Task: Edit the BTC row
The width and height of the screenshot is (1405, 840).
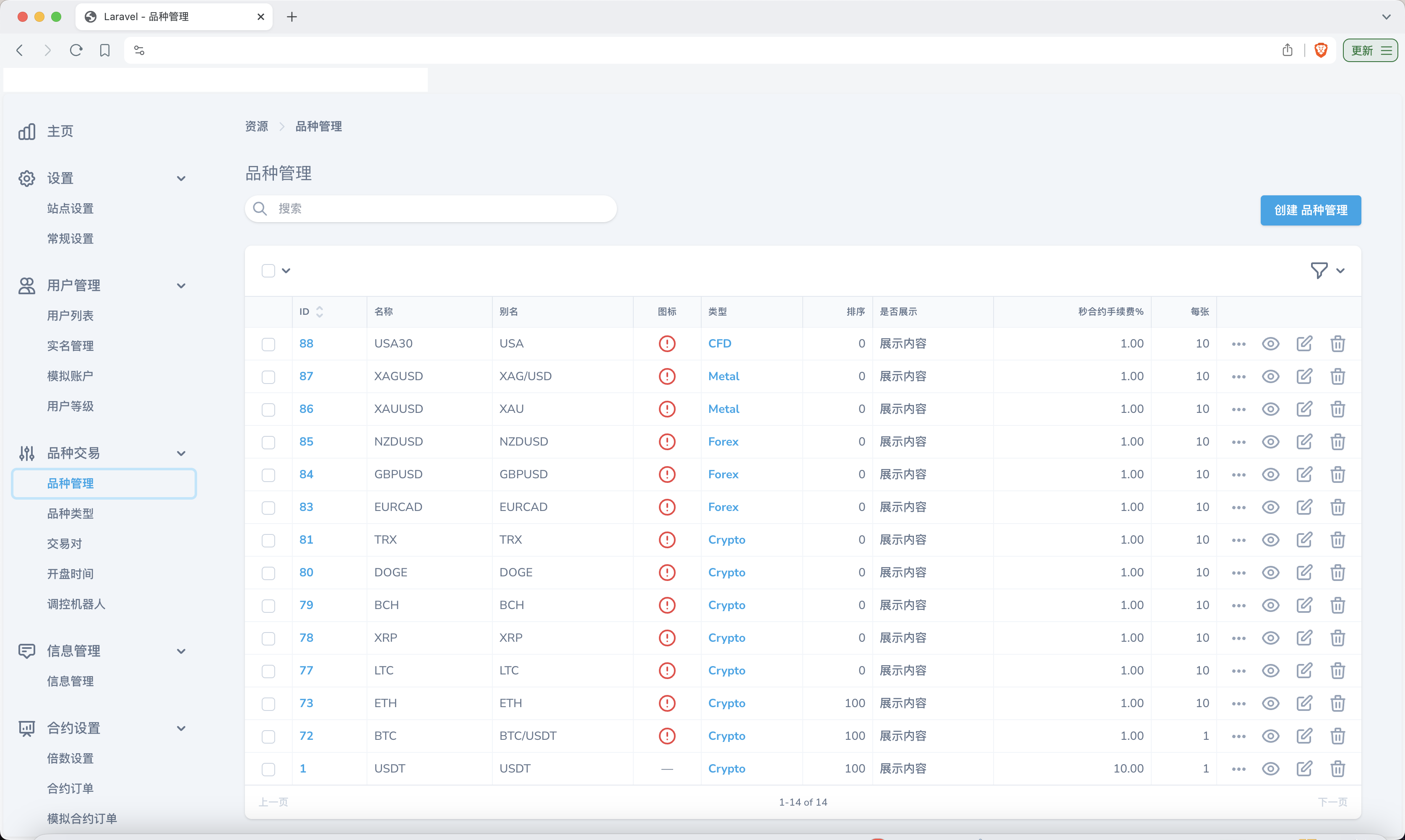Action: point(1304,736)
